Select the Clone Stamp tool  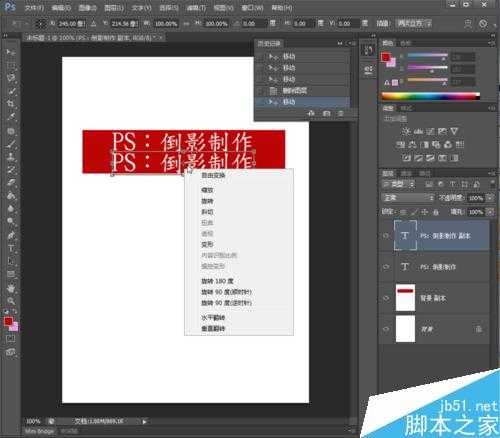pyautogui.click(x=11, y=157)
